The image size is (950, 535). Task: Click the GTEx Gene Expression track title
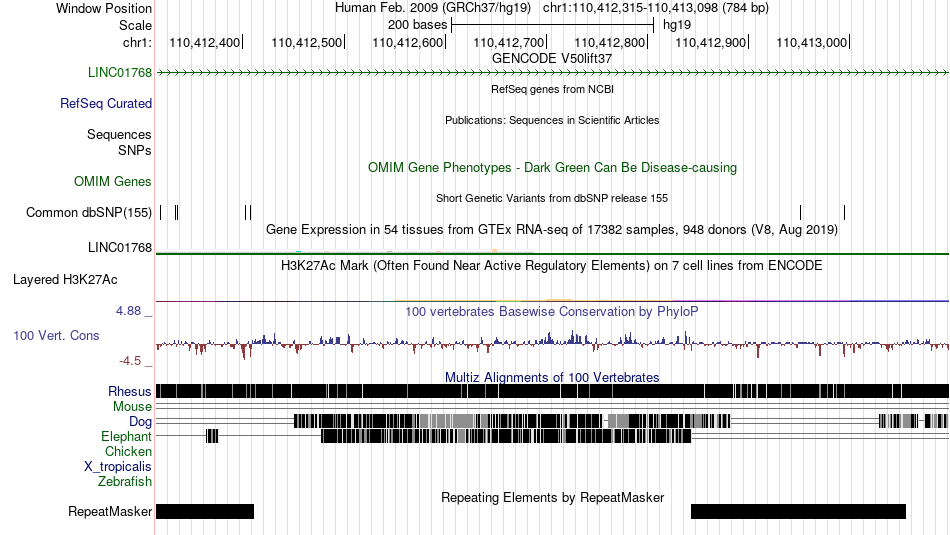552,230
